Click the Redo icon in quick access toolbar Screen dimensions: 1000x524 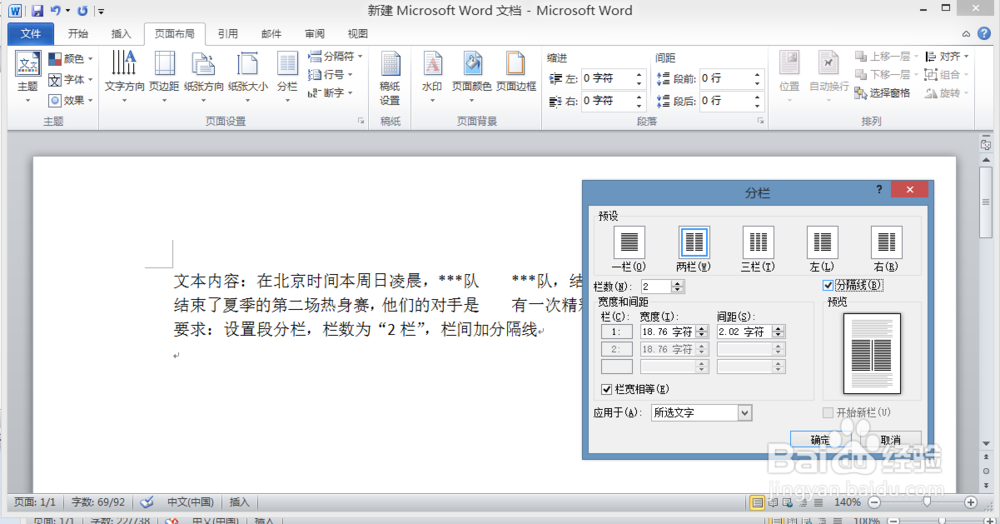(x=82, y=11)
